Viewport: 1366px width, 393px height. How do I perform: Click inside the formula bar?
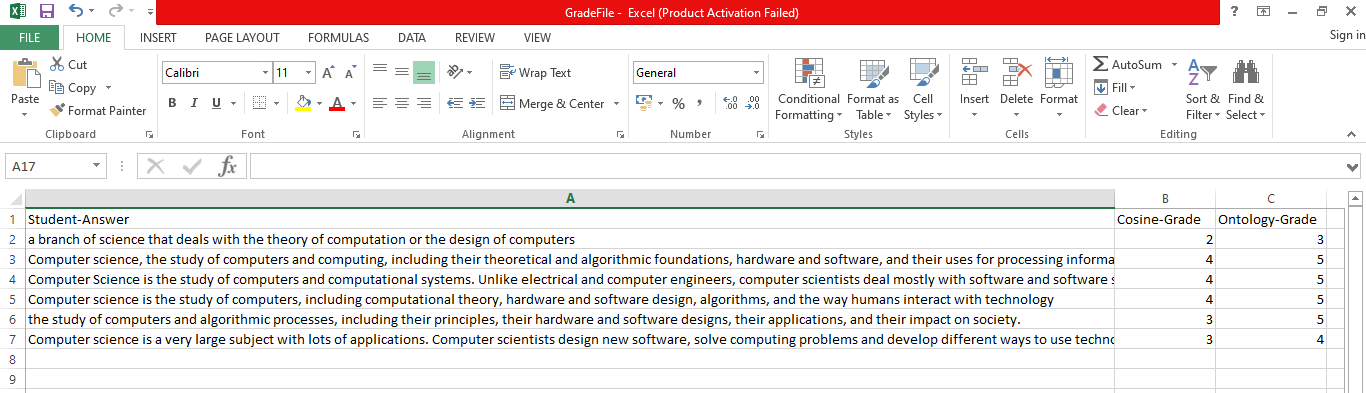[796, 166]
